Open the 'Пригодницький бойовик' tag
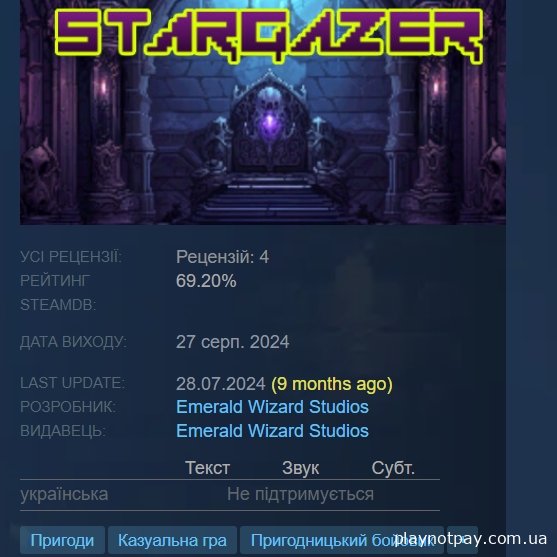Screen dimensions: 557x557 tap(342, 540)
